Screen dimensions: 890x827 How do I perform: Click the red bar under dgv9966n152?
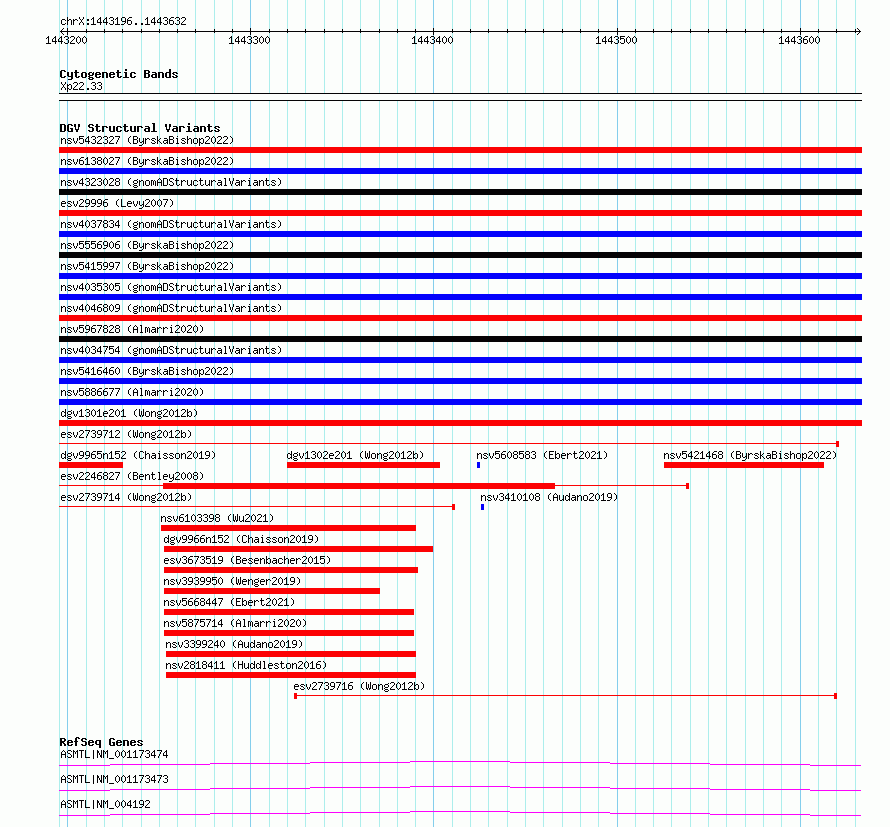(299, 549)
